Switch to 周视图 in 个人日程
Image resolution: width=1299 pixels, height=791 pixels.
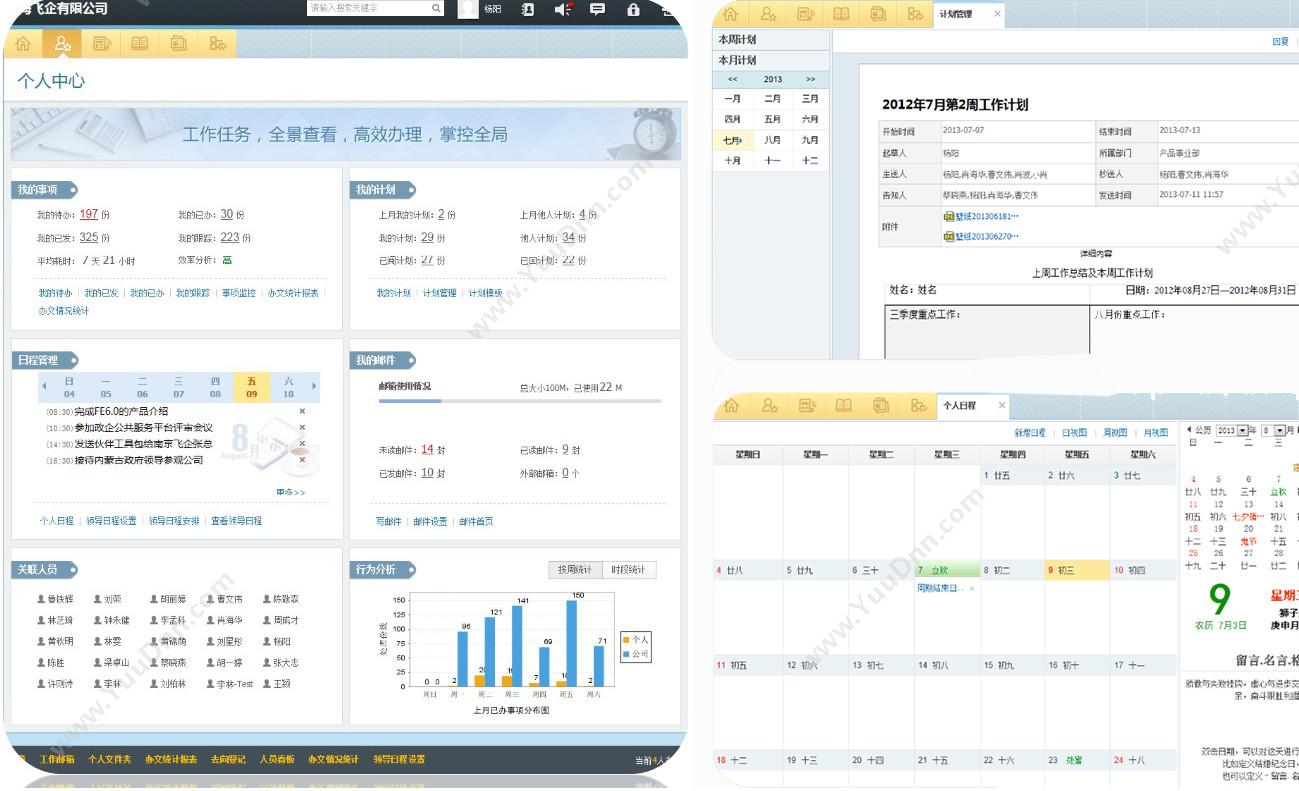pos(1116,433)
